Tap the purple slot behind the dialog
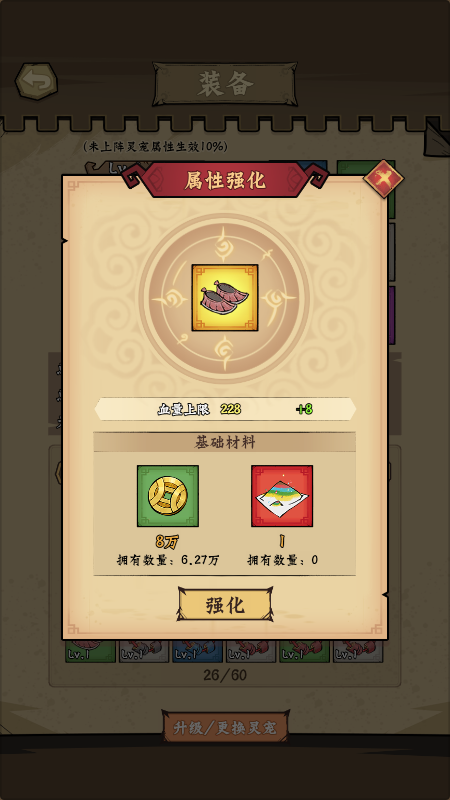The width and height of the screenshot is (450, 800). pos(391,315)
